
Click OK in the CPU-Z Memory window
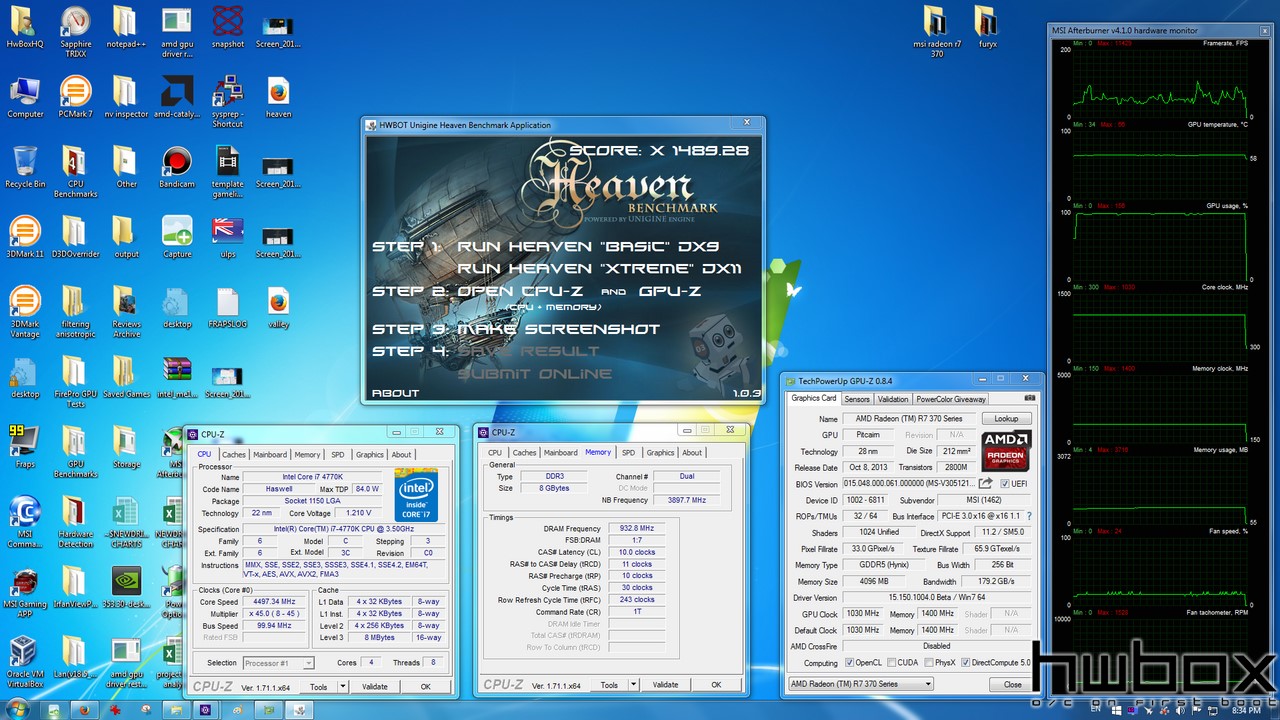click(716, 685)
